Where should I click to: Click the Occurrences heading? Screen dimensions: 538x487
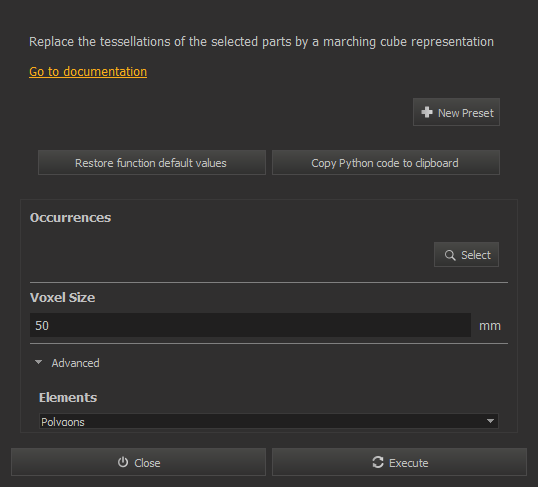(x=70, y=218)
